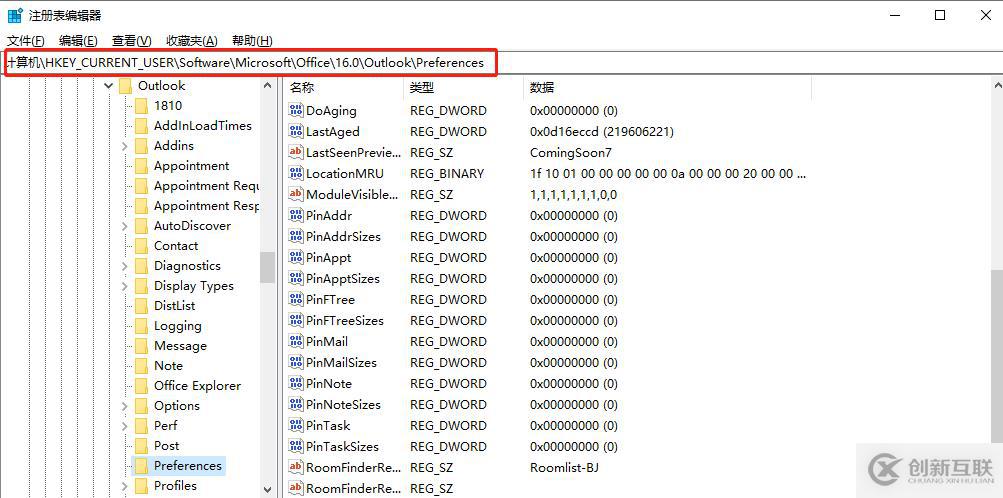Click the LastSeenPrevie... string value icon
The image size is (1003, 498).
(x=296, y=152)
